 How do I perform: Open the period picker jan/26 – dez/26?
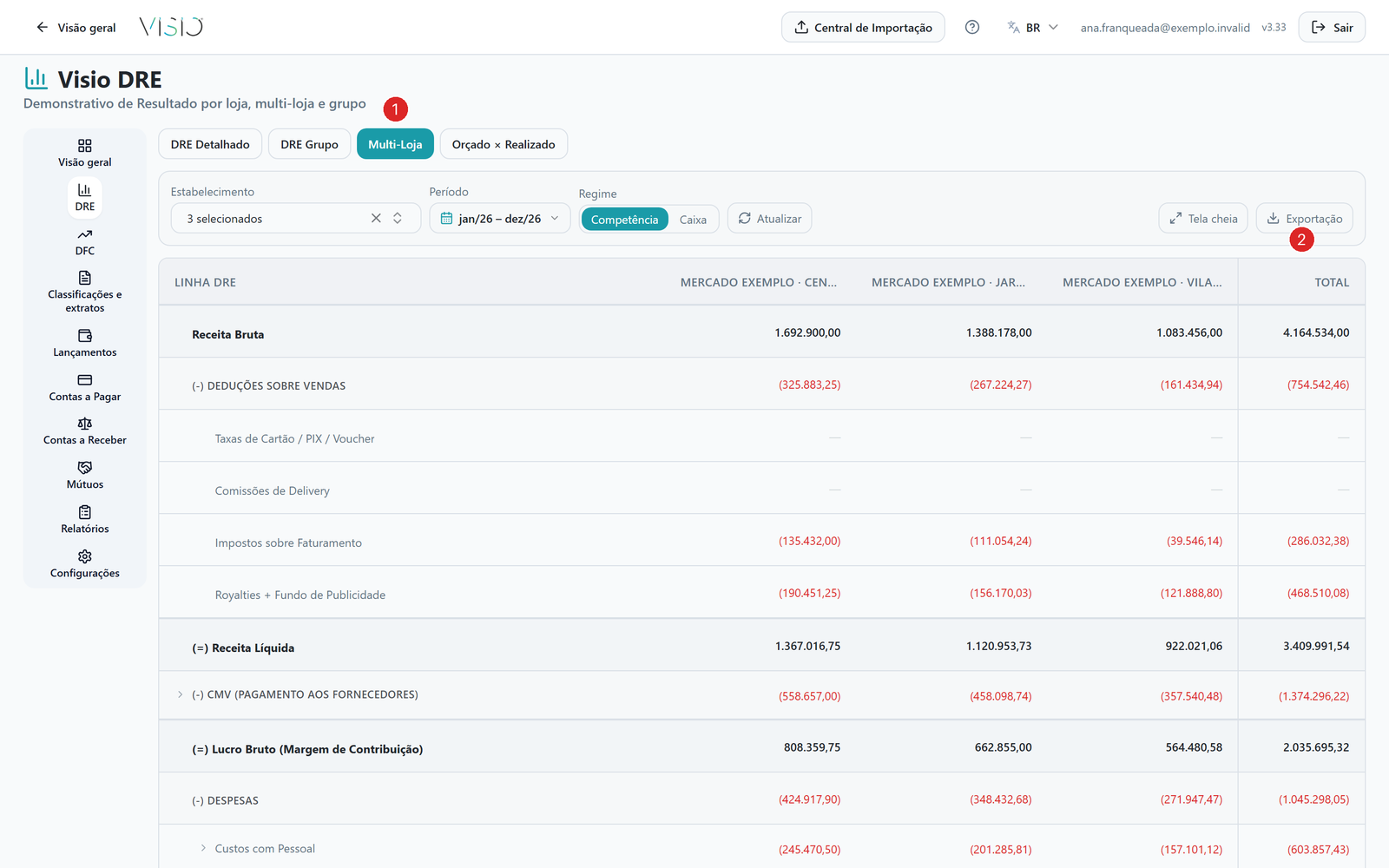click(500, 218)
